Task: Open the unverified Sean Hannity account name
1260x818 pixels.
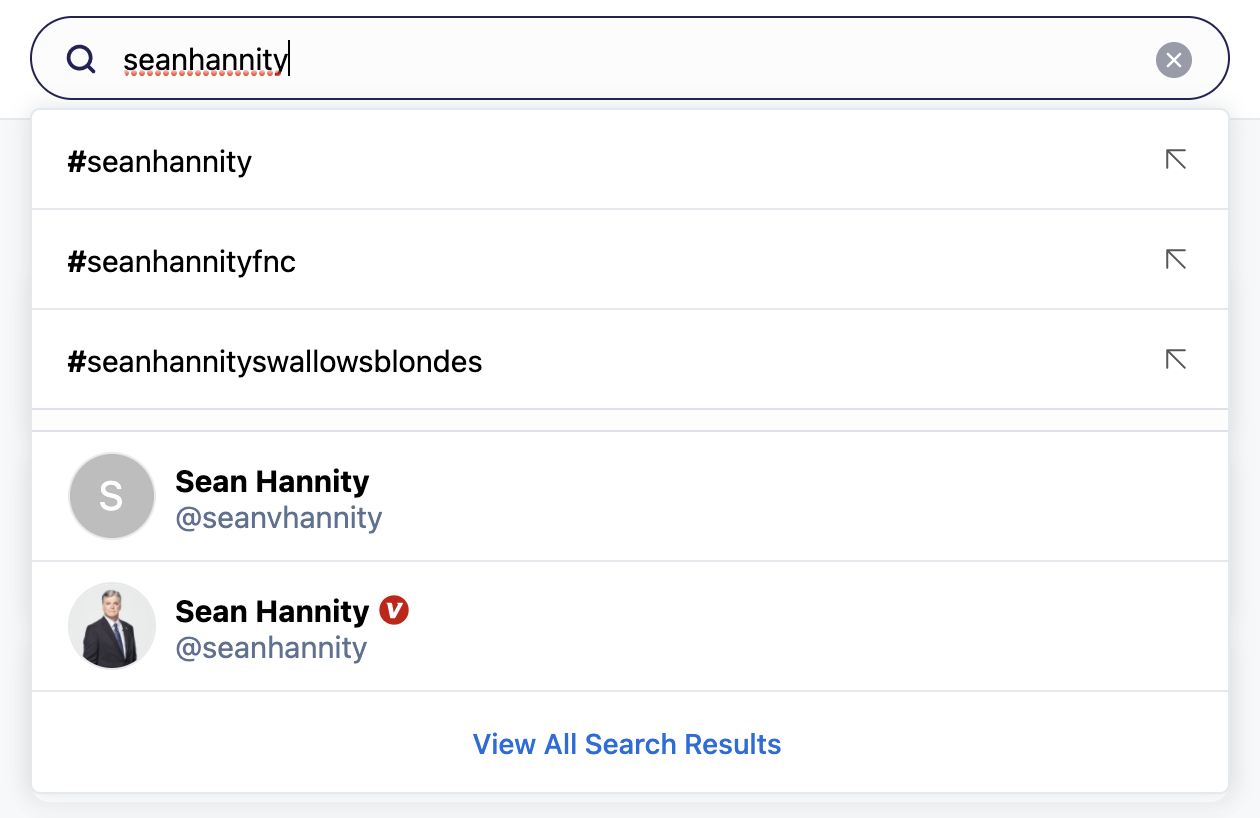Action: coord(272,482)
